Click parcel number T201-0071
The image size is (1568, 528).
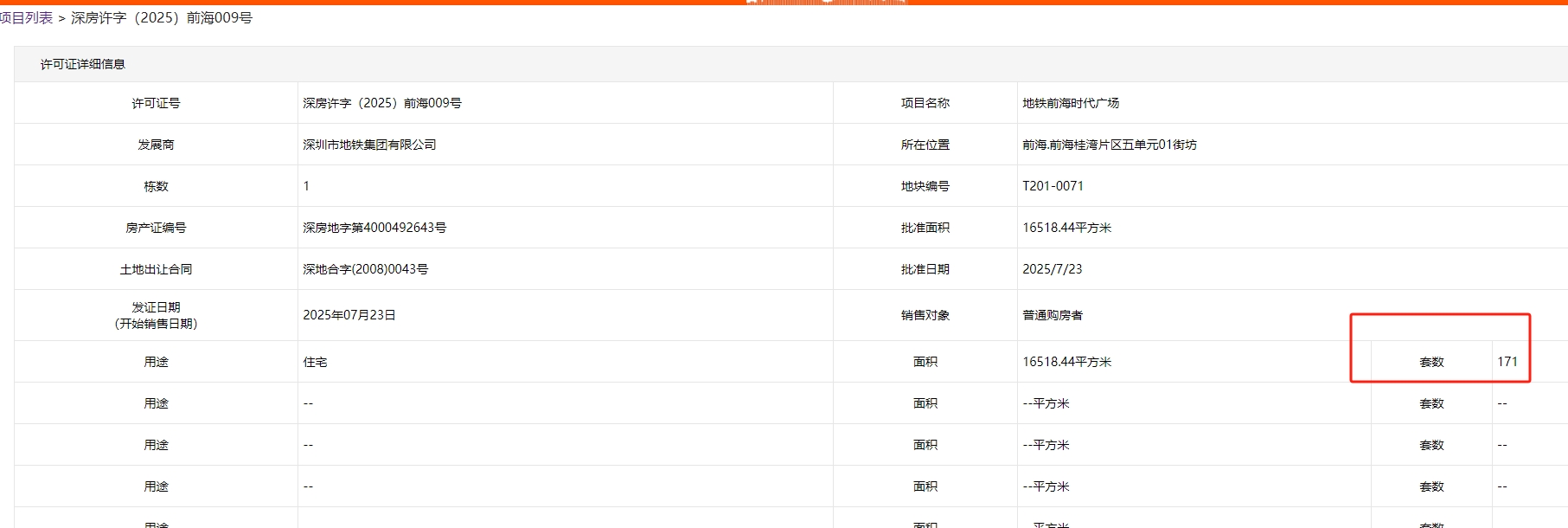[1053, 186]
